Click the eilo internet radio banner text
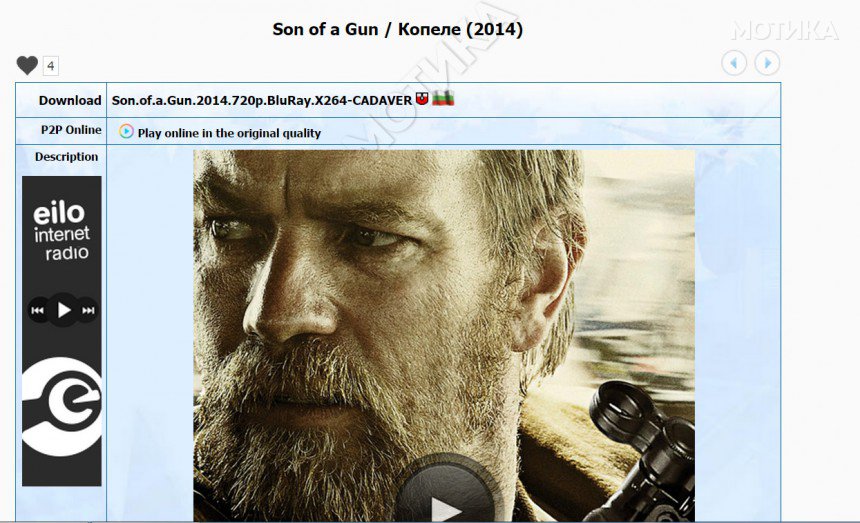The image size is (860, 523). (61, 230)
